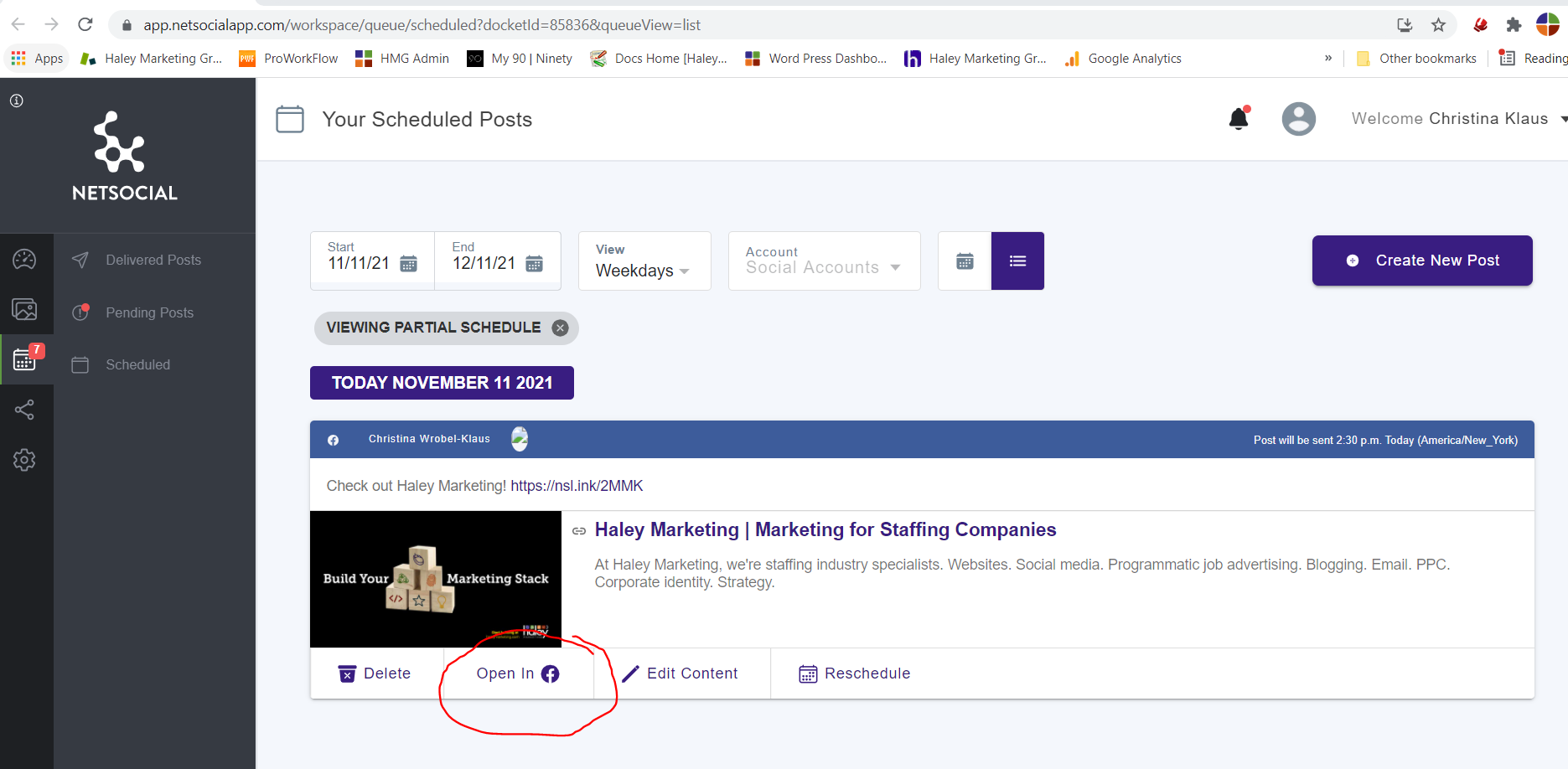Click the notification bell icon

click(x=1239, y=119)
